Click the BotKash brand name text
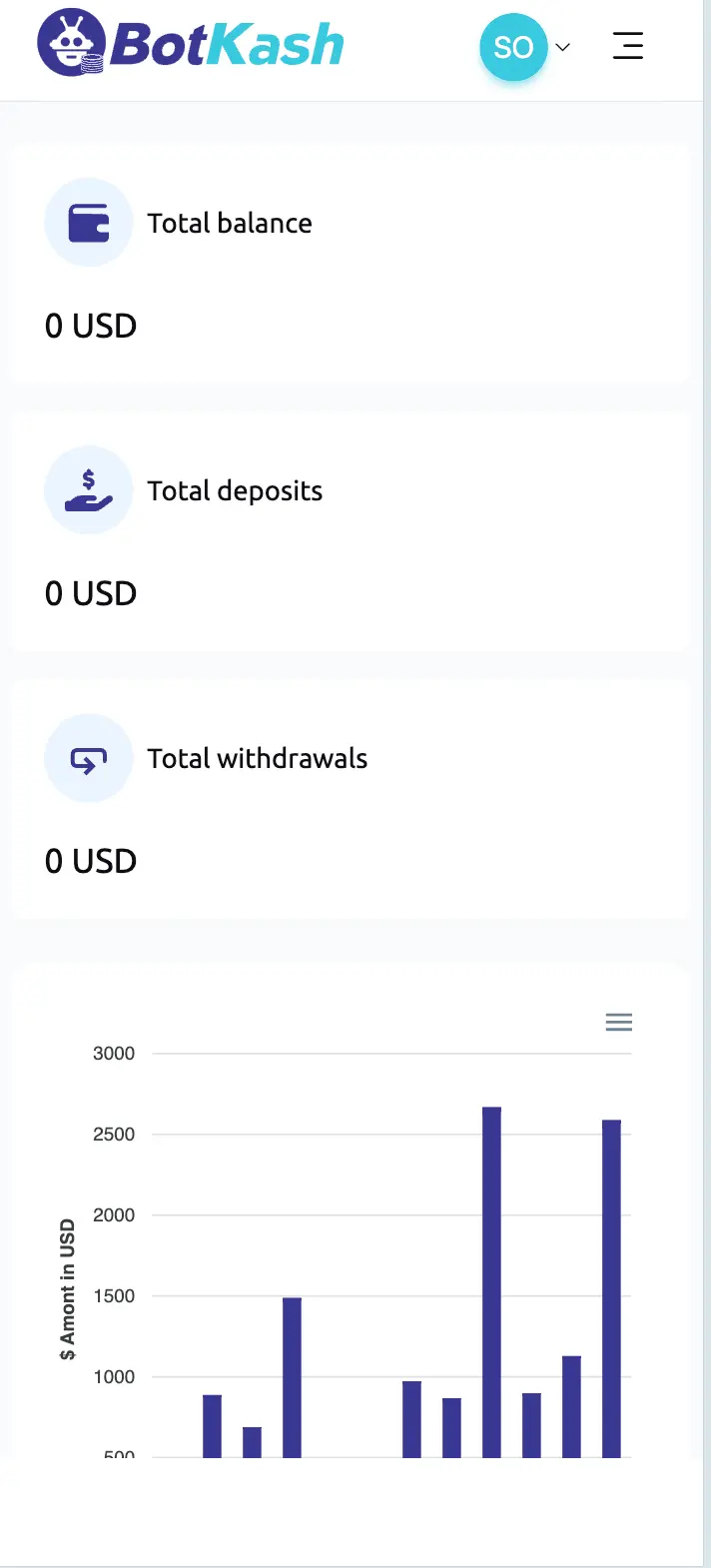711x1568 pixels. click(x=227, y=44)
